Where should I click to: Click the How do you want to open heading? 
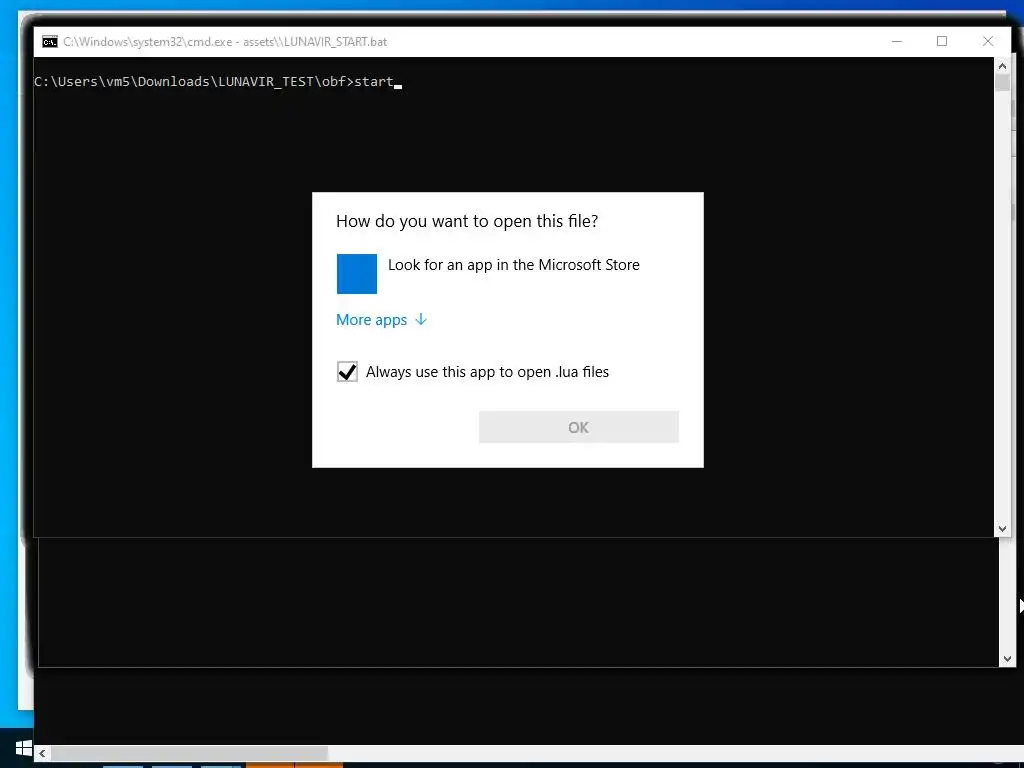(467, 221)
